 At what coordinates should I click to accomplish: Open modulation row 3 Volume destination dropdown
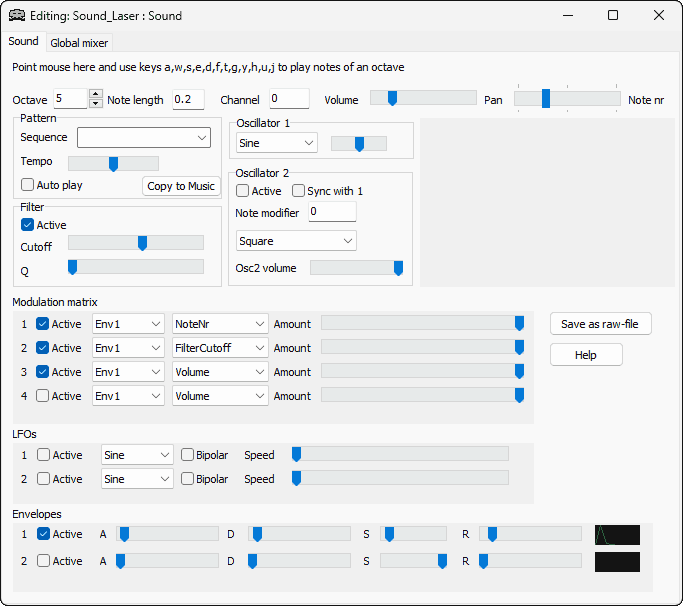(220, 372)
